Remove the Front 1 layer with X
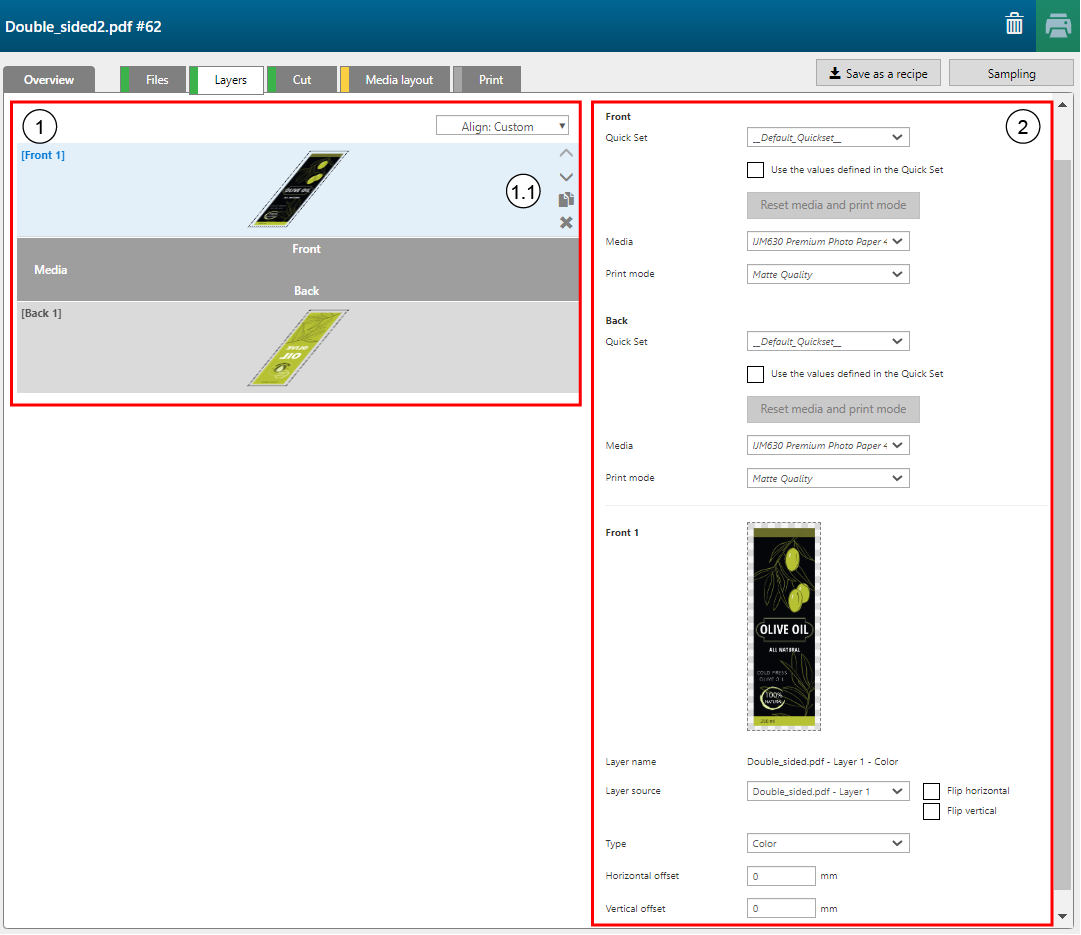Image resolution: width=1081 pixels, height=935 pixels. (566, 222)
